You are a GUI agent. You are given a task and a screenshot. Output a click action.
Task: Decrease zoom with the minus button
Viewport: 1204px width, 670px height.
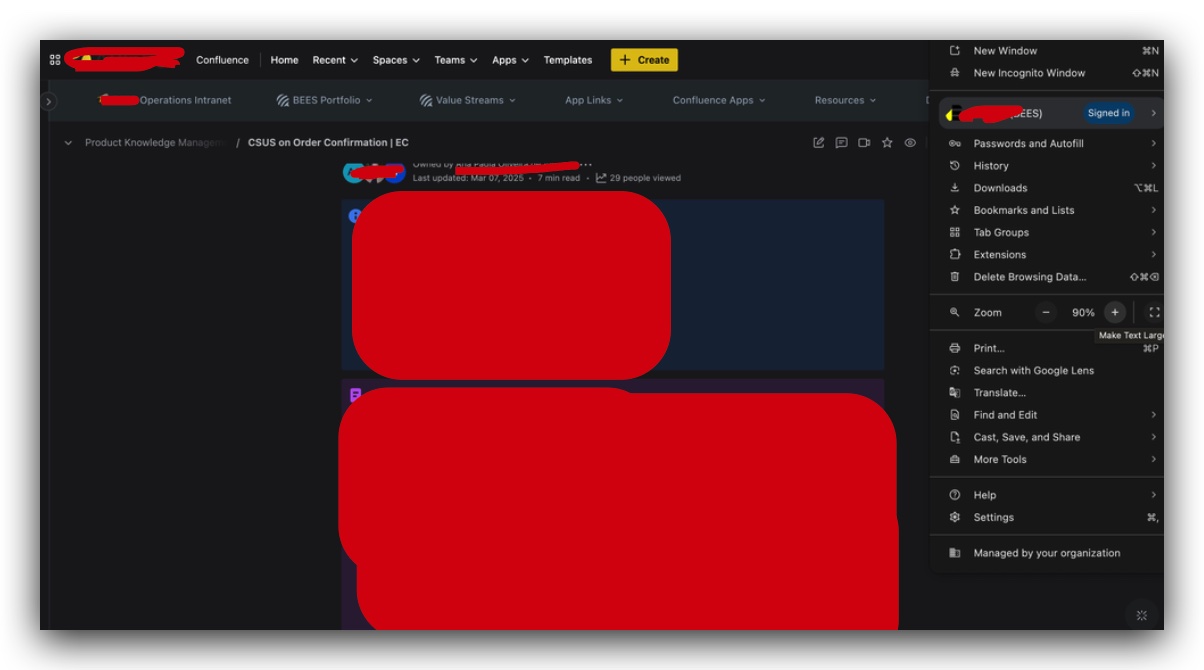pos(1046,312)
